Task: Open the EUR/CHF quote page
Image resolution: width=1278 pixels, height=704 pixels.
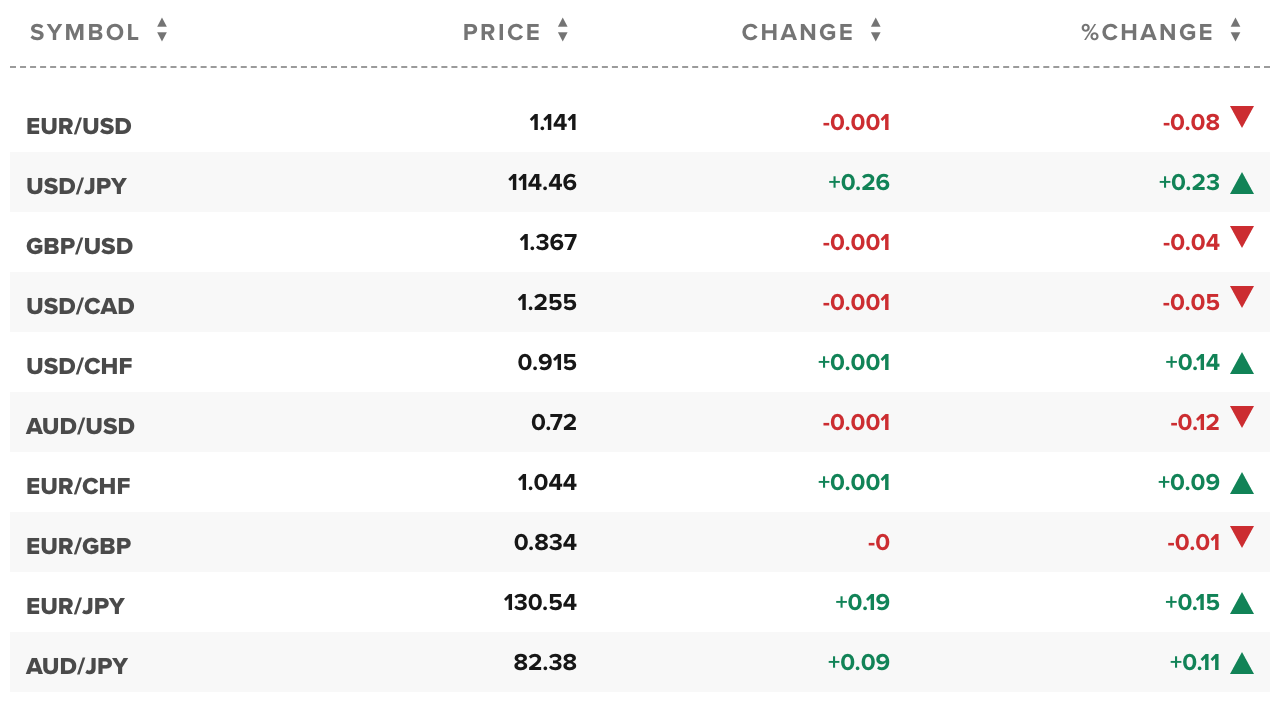Action: (79, 486)
